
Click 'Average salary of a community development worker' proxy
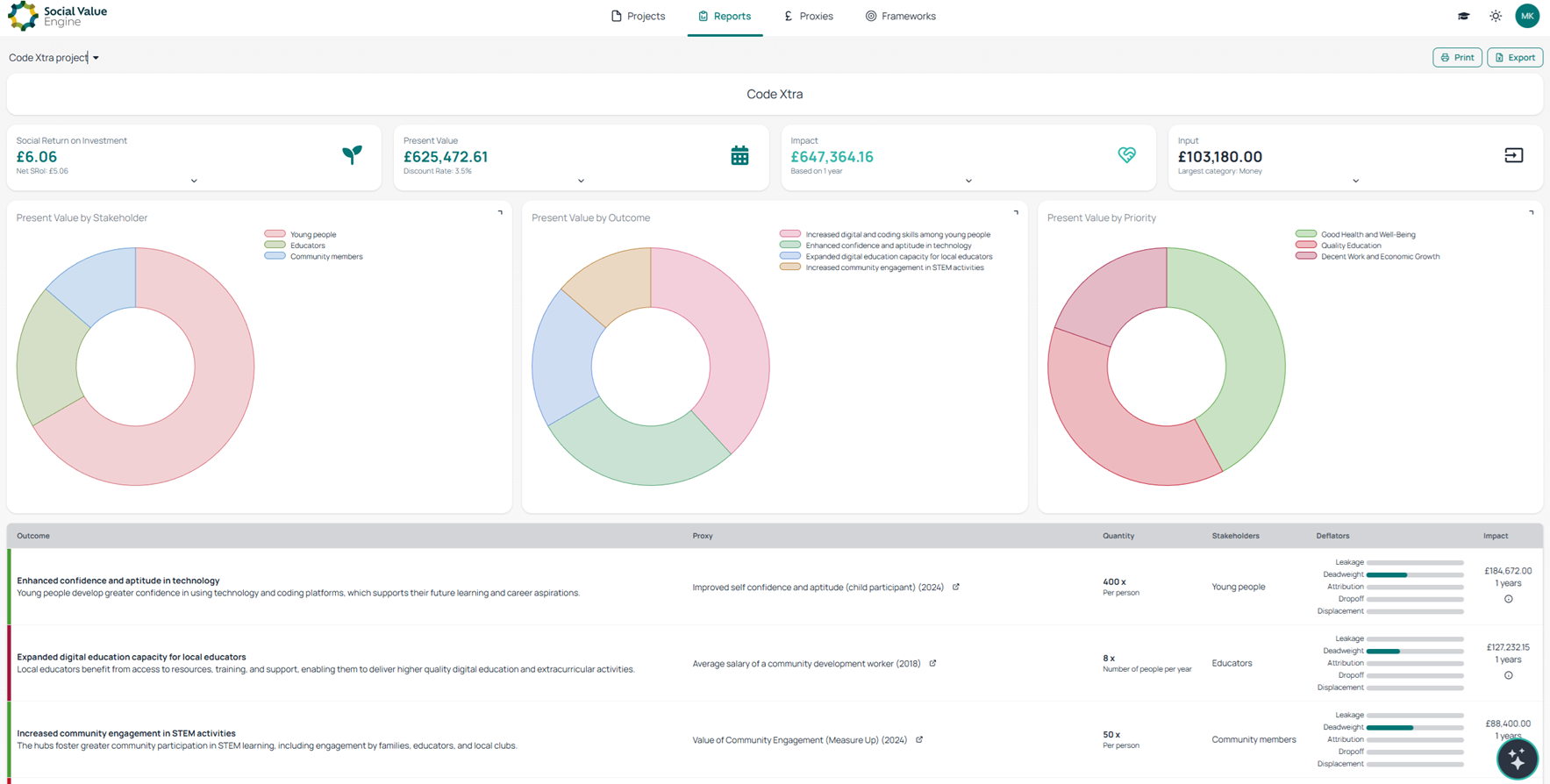[806, 663]
